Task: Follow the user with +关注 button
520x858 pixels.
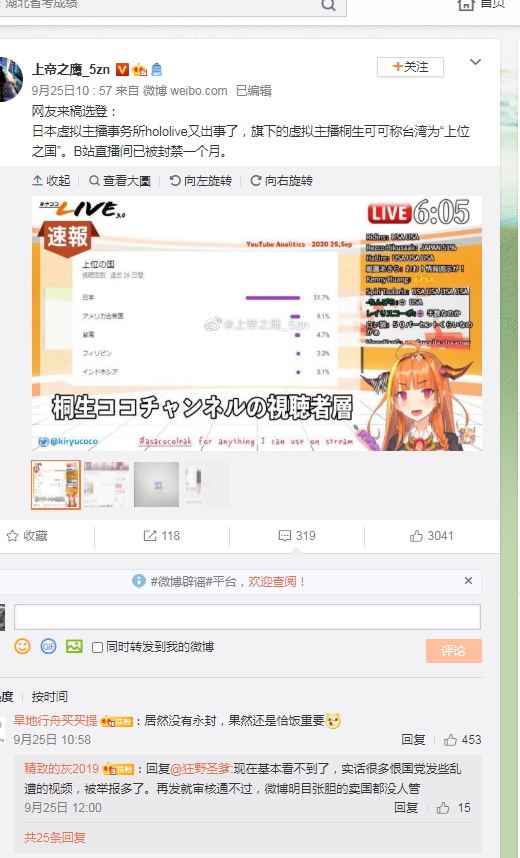Action: click(x=411, y=67)
